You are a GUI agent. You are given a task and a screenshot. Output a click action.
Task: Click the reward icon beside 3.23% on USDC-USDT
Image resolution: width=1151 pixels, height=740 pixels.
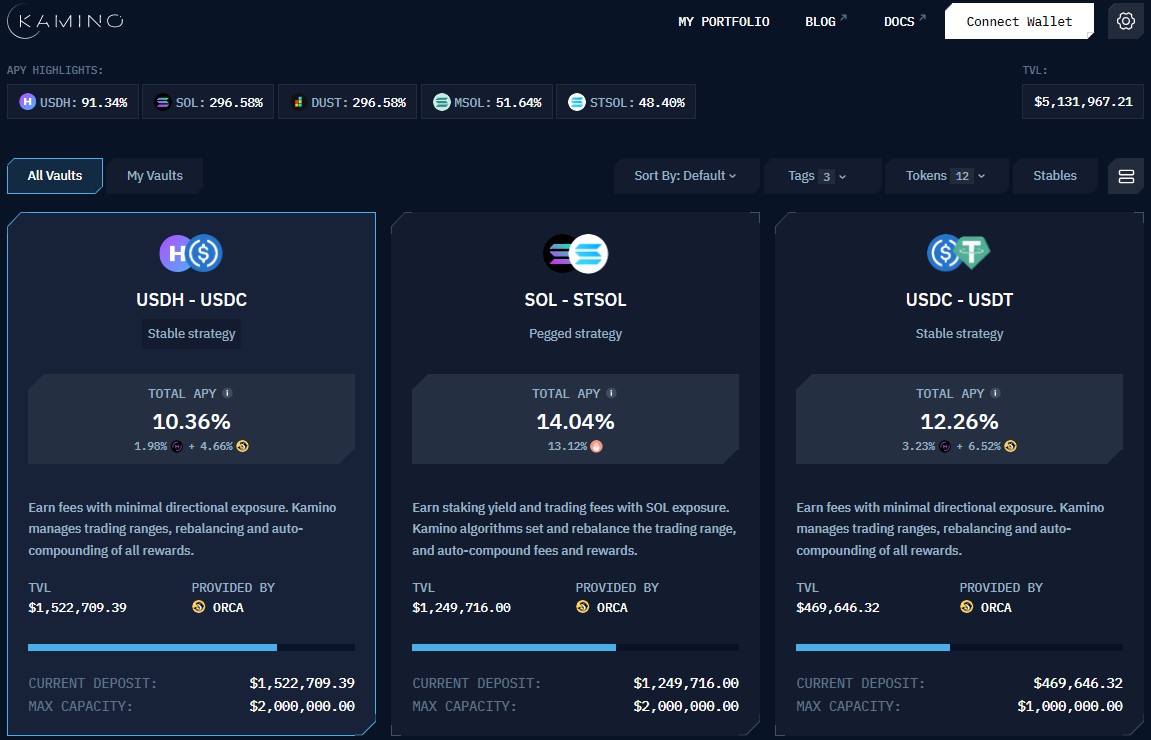(x=945, y=446)
